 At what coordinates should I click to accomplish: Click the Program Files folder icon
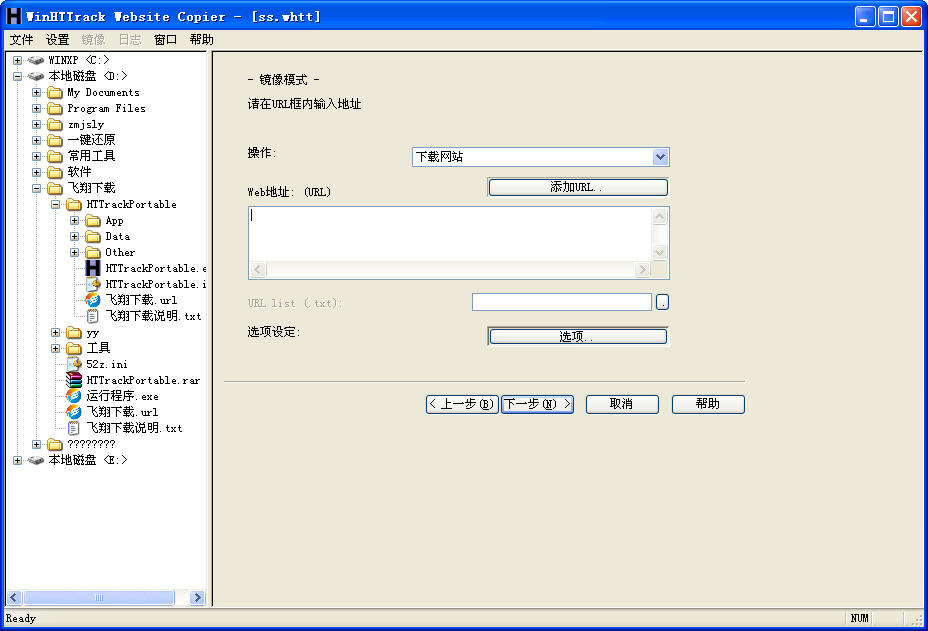(55, 108)
